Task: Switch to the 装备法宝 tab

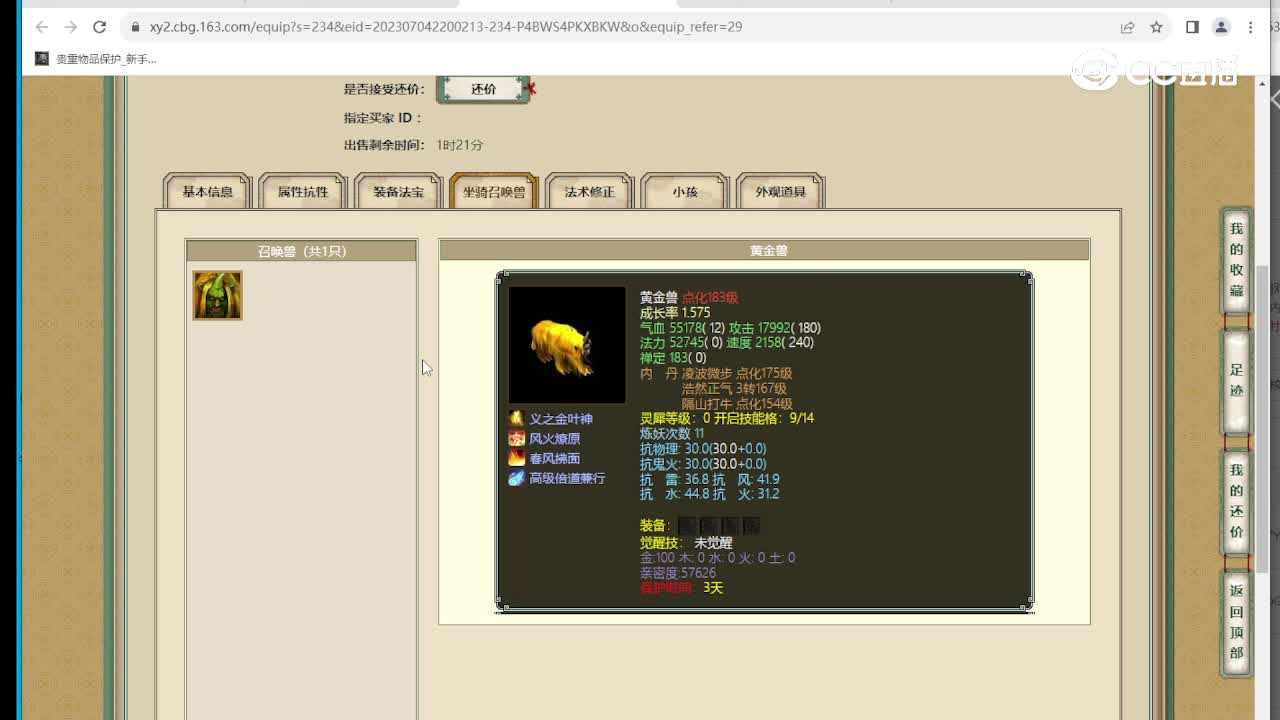Action: pyautogui.click(x=398, y=191)
